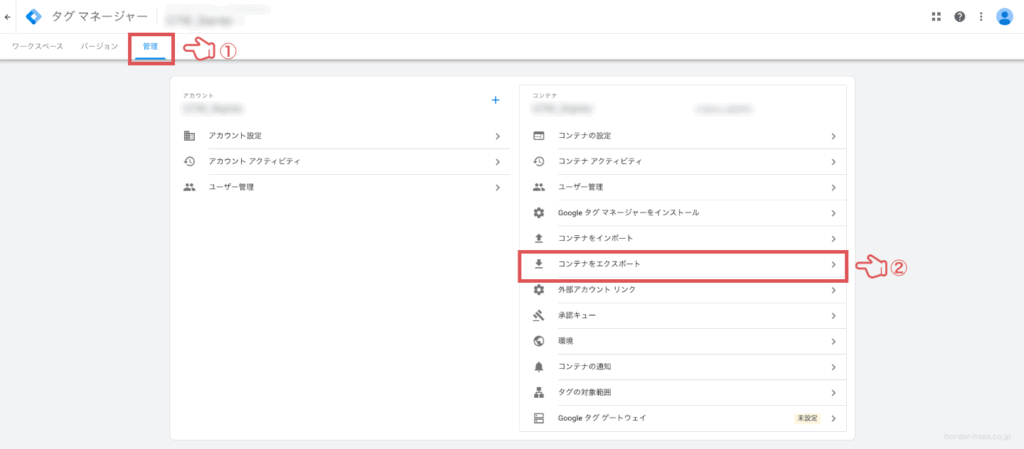Expand chevron on コンテナをエクスポート row
The image size is (1024, 449).
[833, 264]
